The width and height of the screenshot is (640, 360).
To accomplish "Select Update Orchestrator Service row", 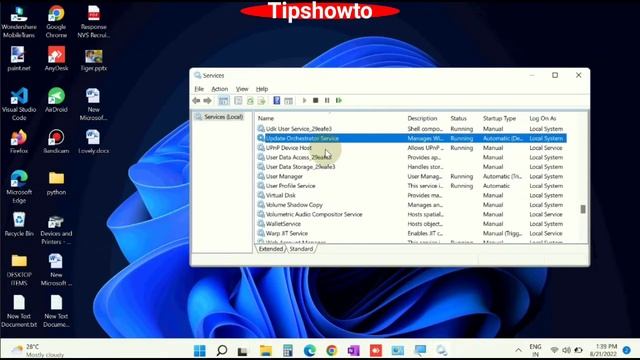I will click(412, 138).
